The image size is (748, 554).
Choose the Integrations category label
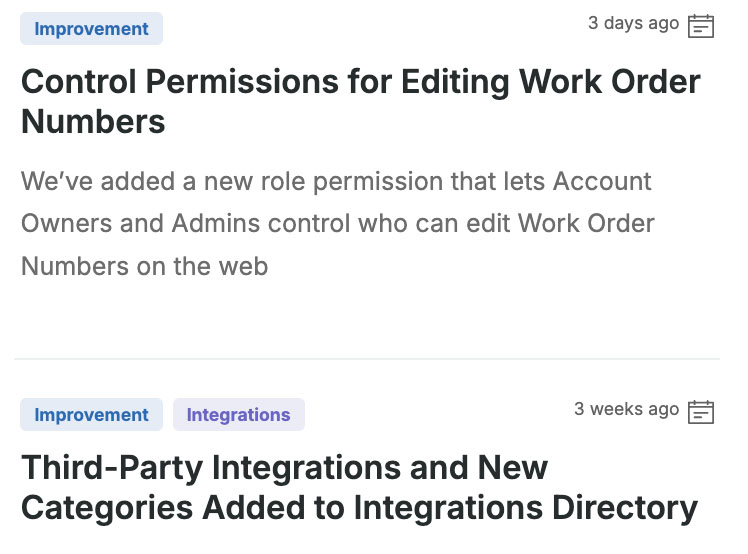238,415
